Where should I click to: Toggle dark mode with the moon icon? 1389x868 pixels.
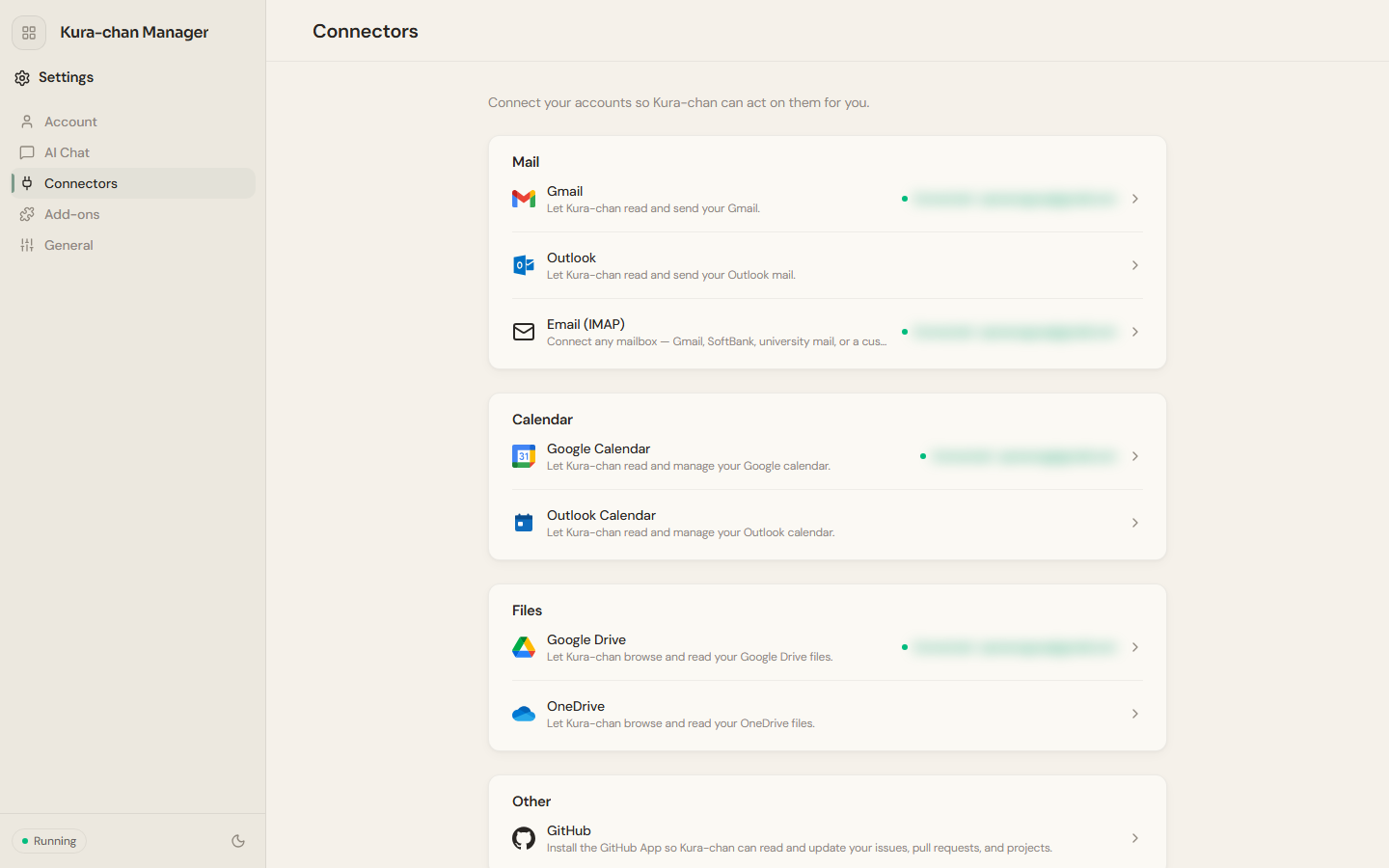tap(238, 841)
